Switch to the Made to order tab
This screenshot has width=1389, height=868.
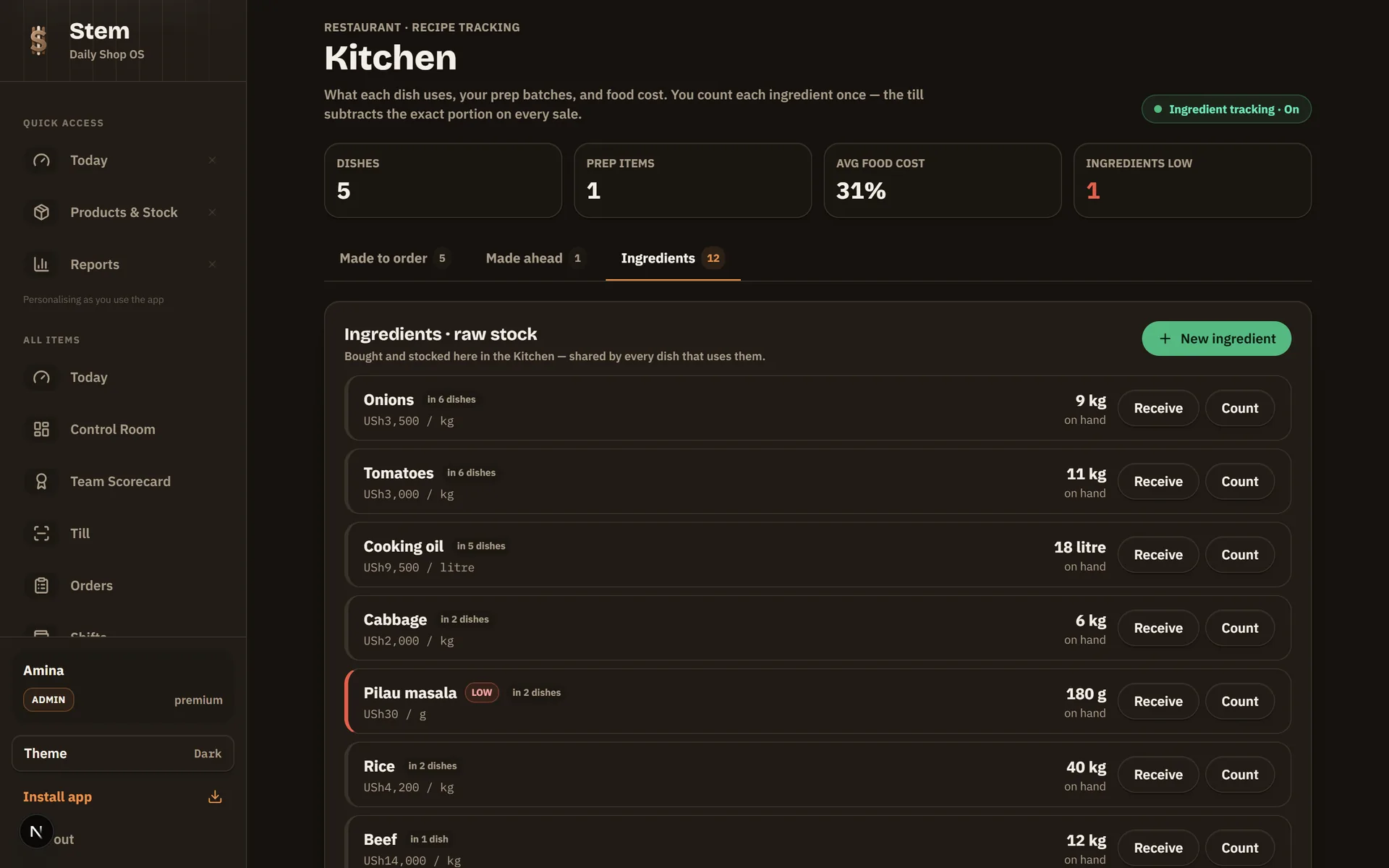pyautogui.click(x=395, y=258)
